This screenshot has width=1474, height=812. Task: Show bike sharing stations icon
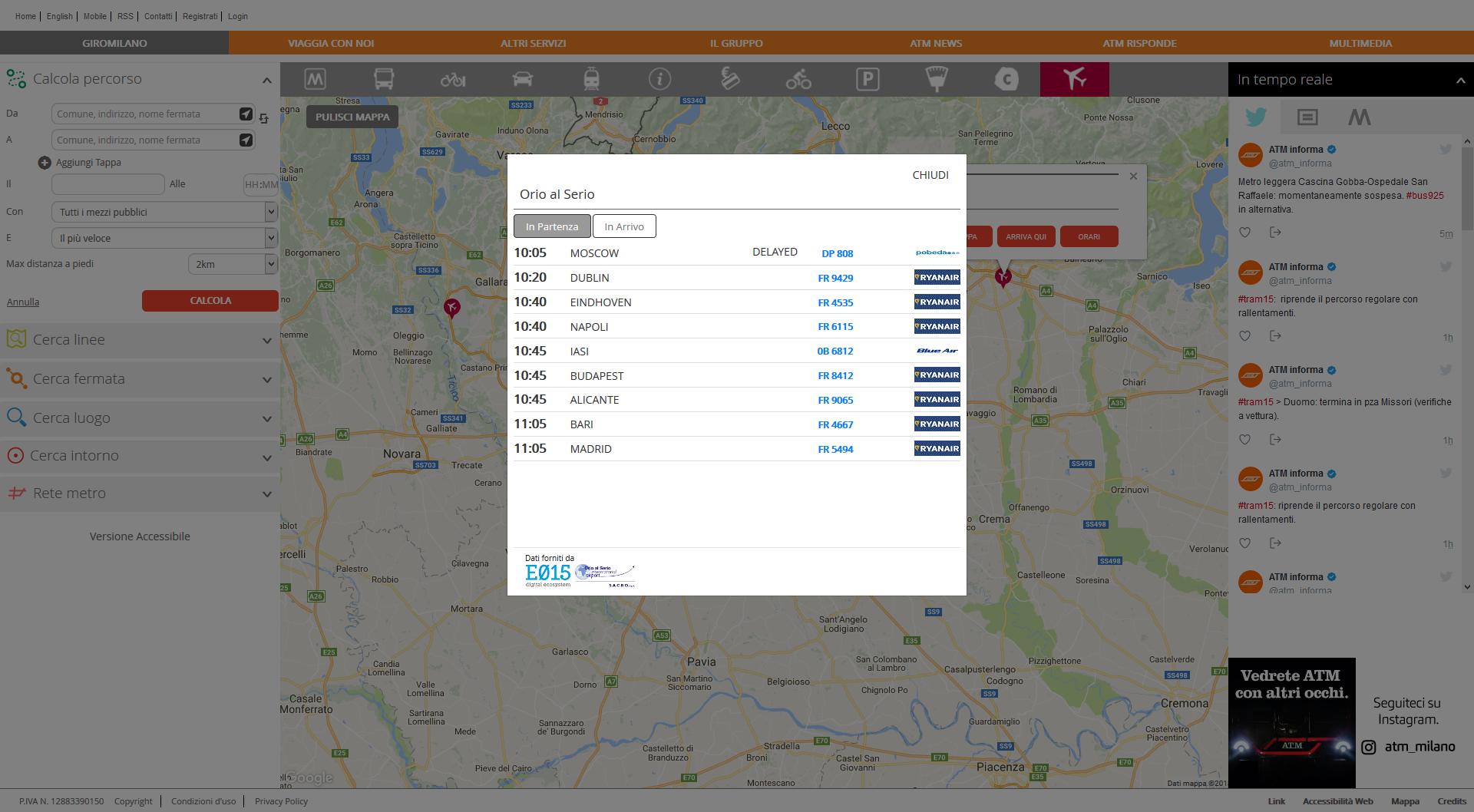click(798, 79)
